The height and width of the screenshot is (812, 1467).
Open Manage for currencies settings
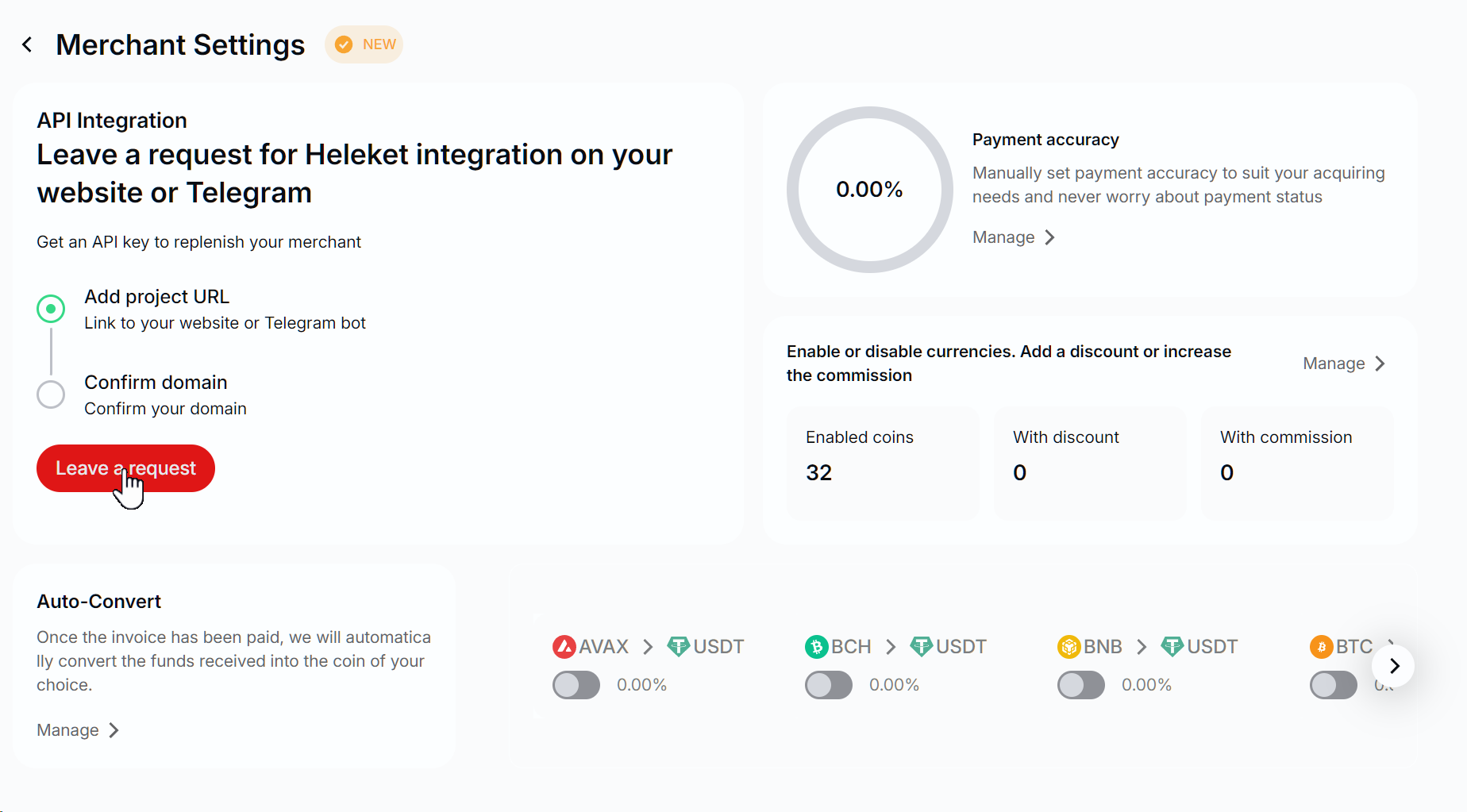(1343, 364)
